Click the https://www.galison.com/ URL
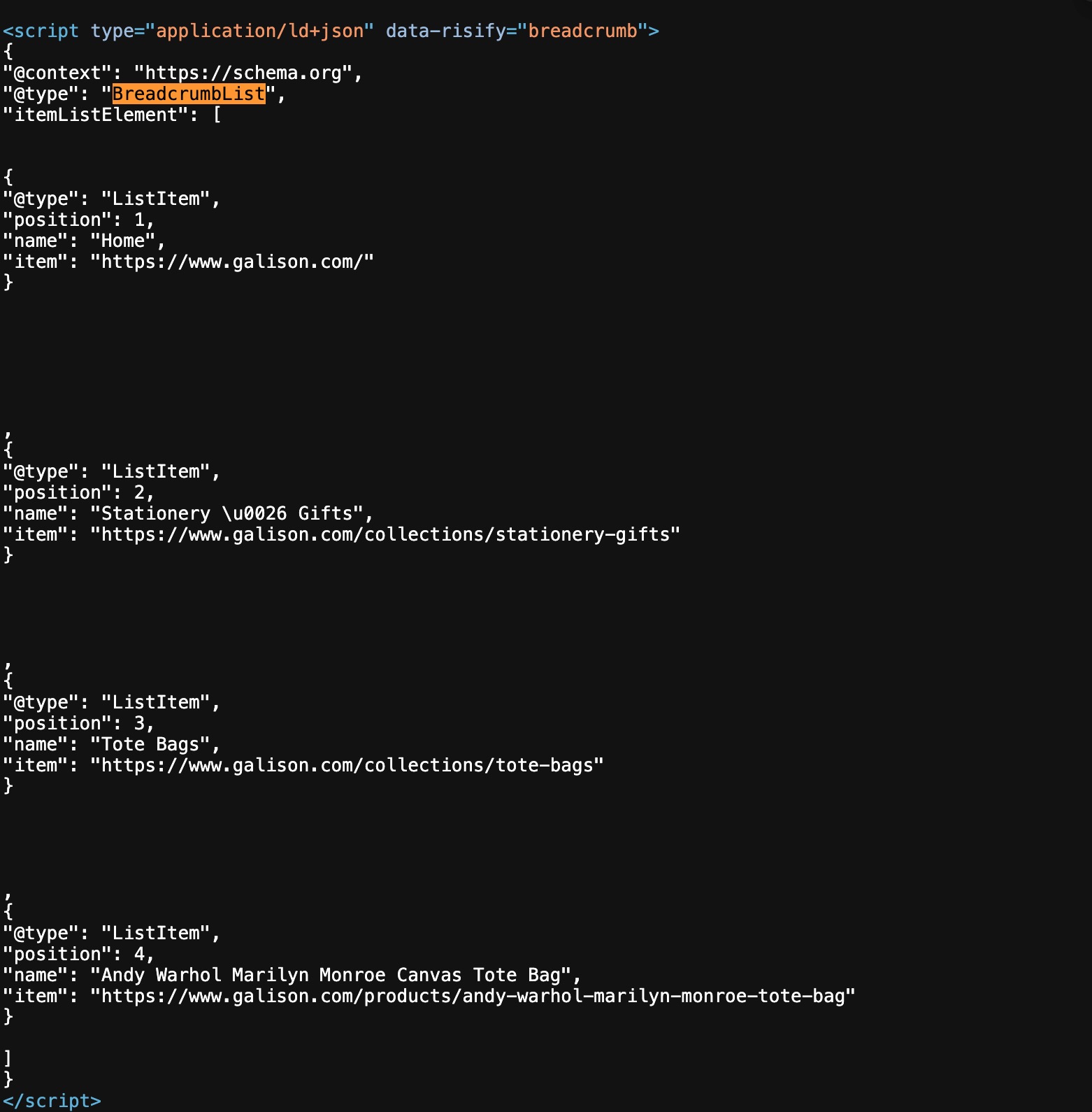The width and height of the screenshot is (1092, 1112). tap(232, 262)
